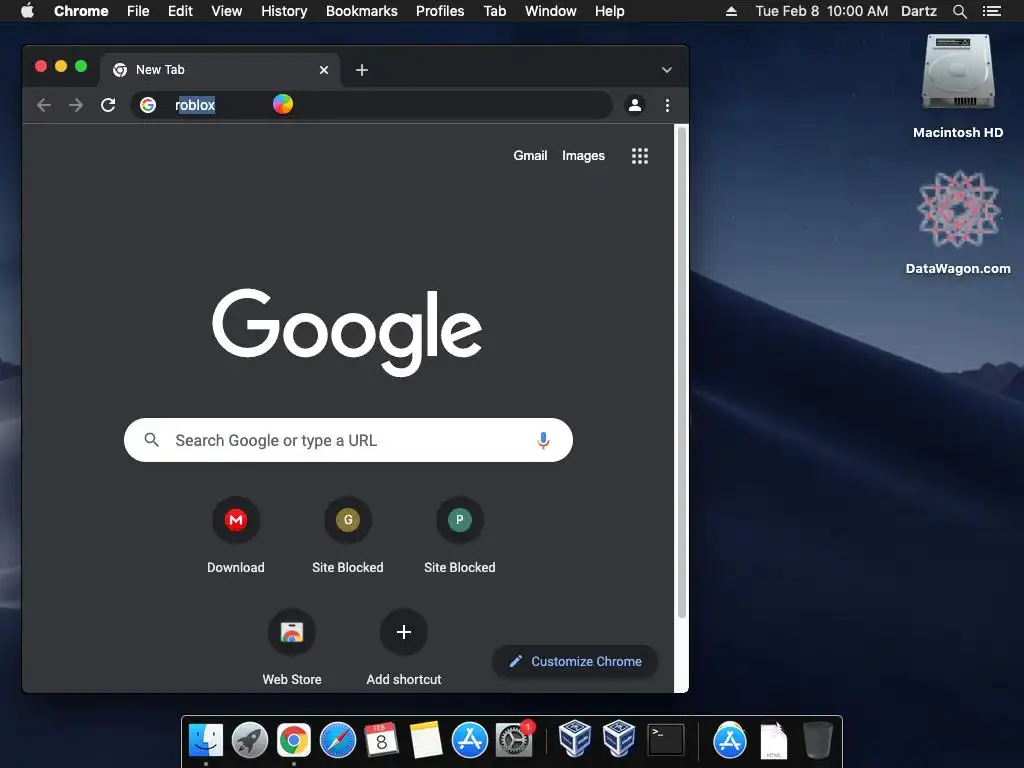Open Finder from the Dock

point(206,741)
